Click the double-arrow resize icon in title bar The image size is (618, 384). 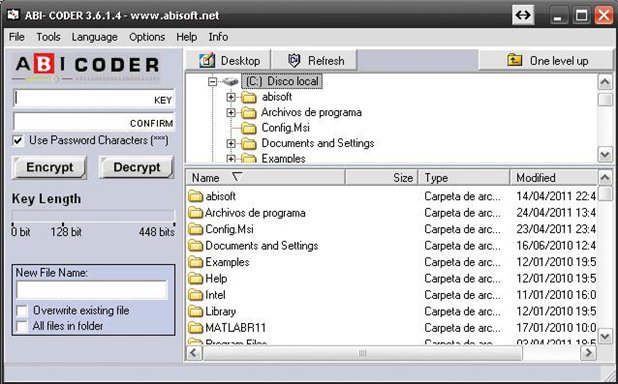point(523,16)
